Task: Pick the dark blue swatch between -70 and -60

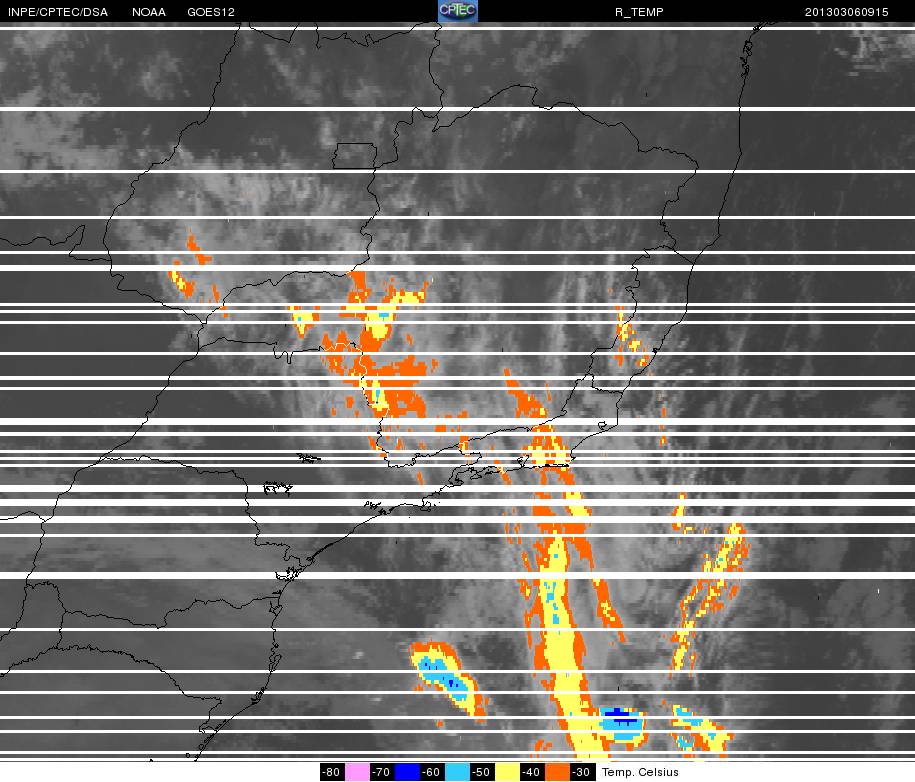Action: [x=407, y=771]
